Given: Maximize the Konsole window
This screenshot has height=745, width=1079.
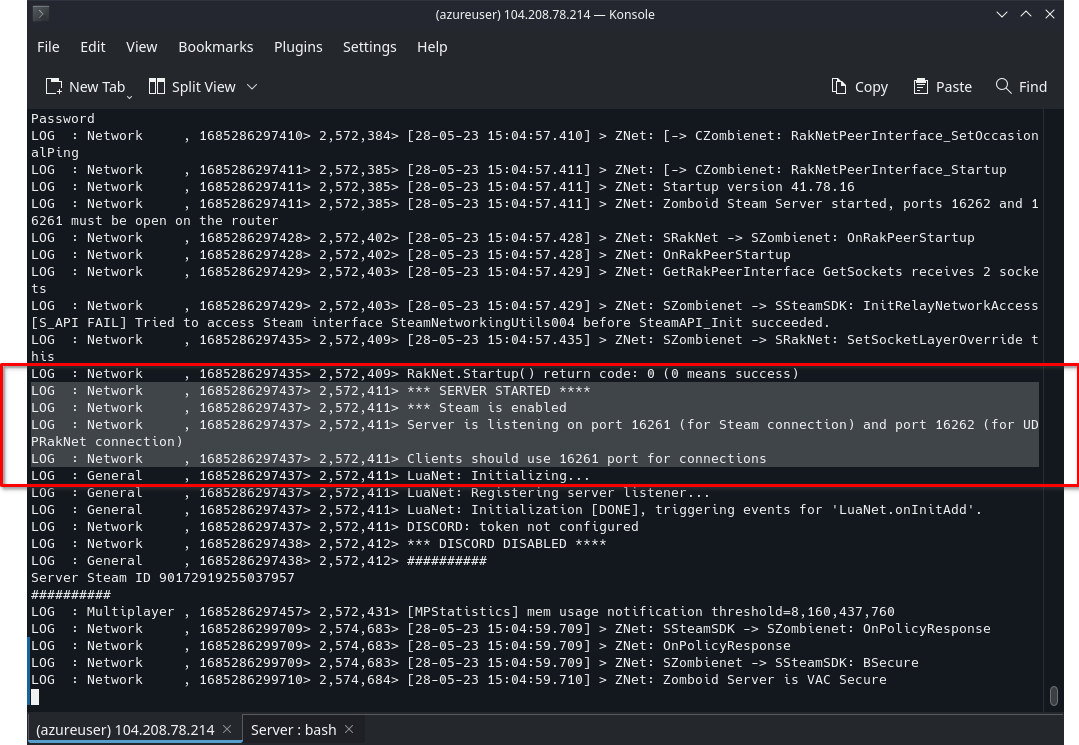Looking at the screenshot, I should [1026, 14].
